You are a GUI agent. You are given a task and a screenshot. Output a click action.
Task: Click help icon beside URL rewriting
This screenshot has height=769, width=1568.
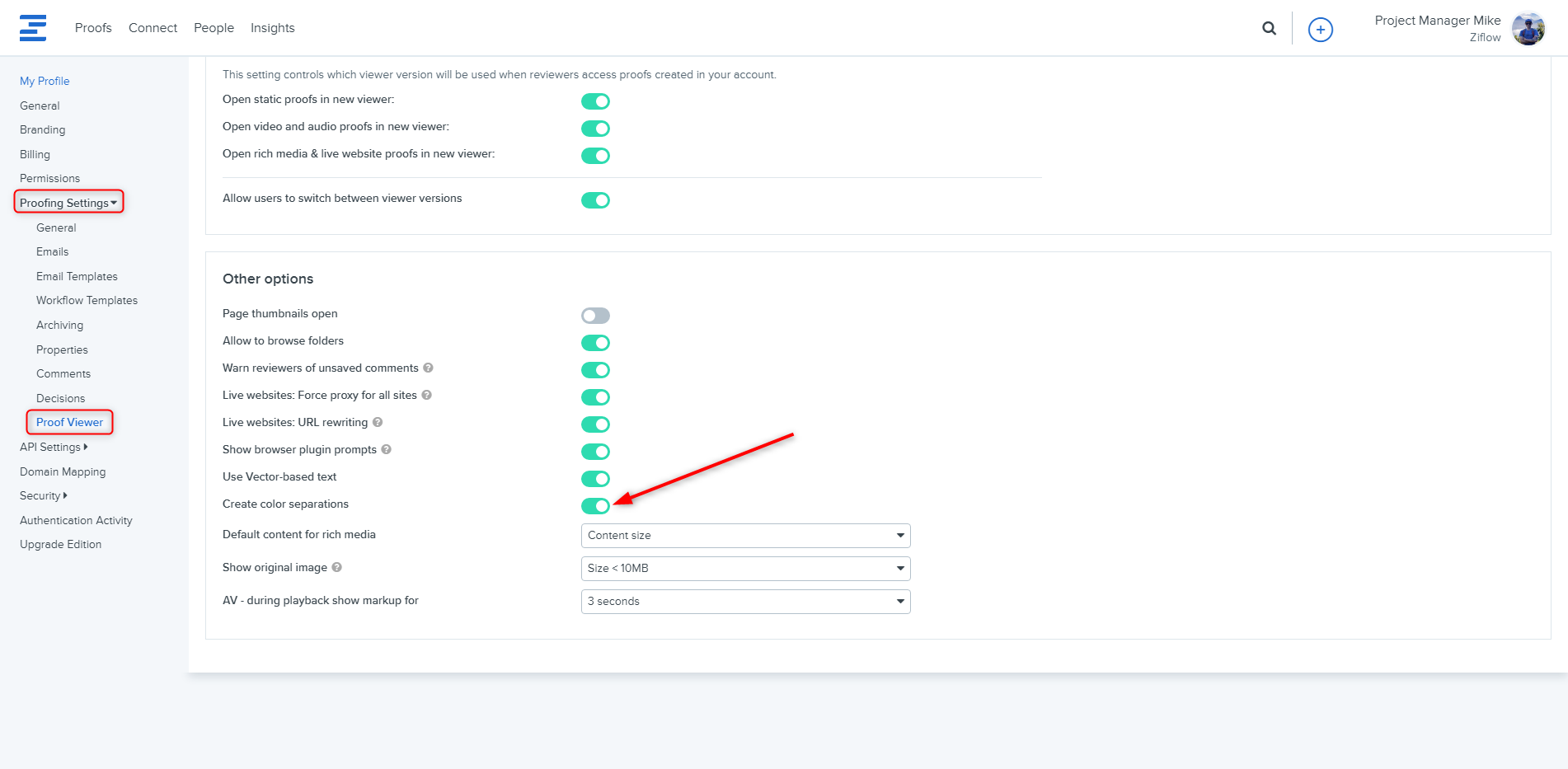378,422
